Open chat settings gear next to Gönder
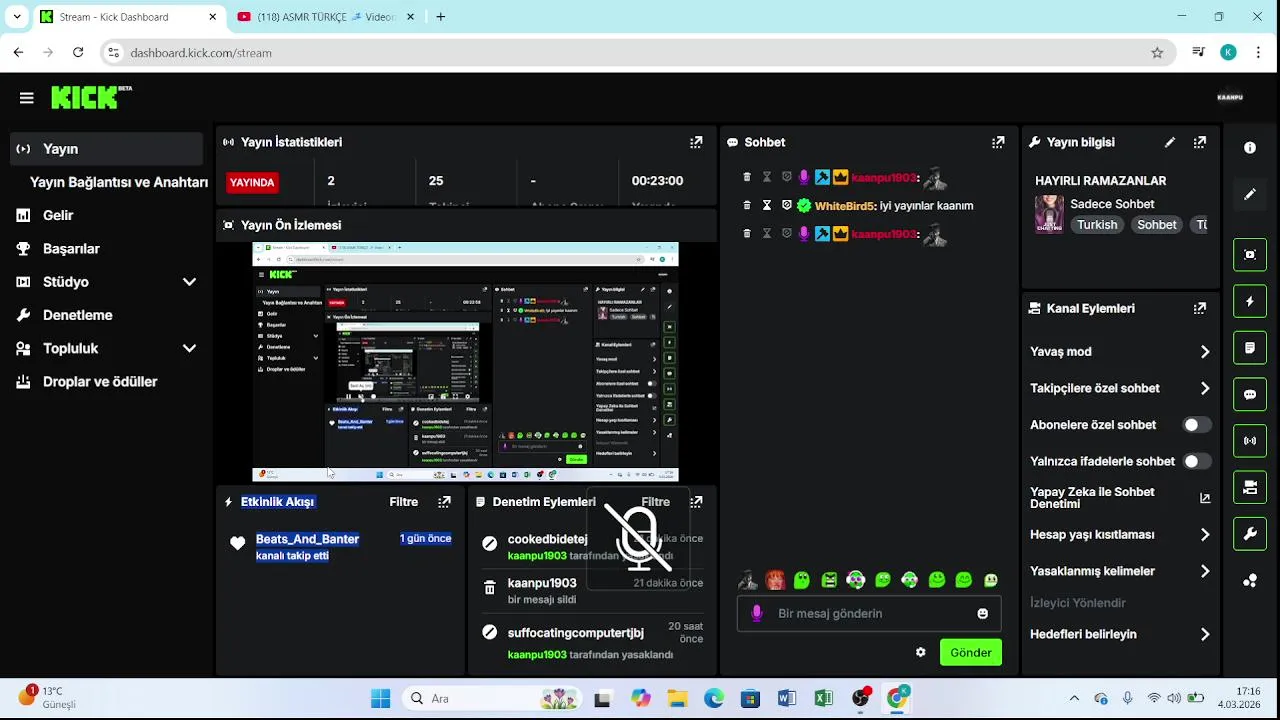Screen dimensions: 1280x720 (920, 652)
